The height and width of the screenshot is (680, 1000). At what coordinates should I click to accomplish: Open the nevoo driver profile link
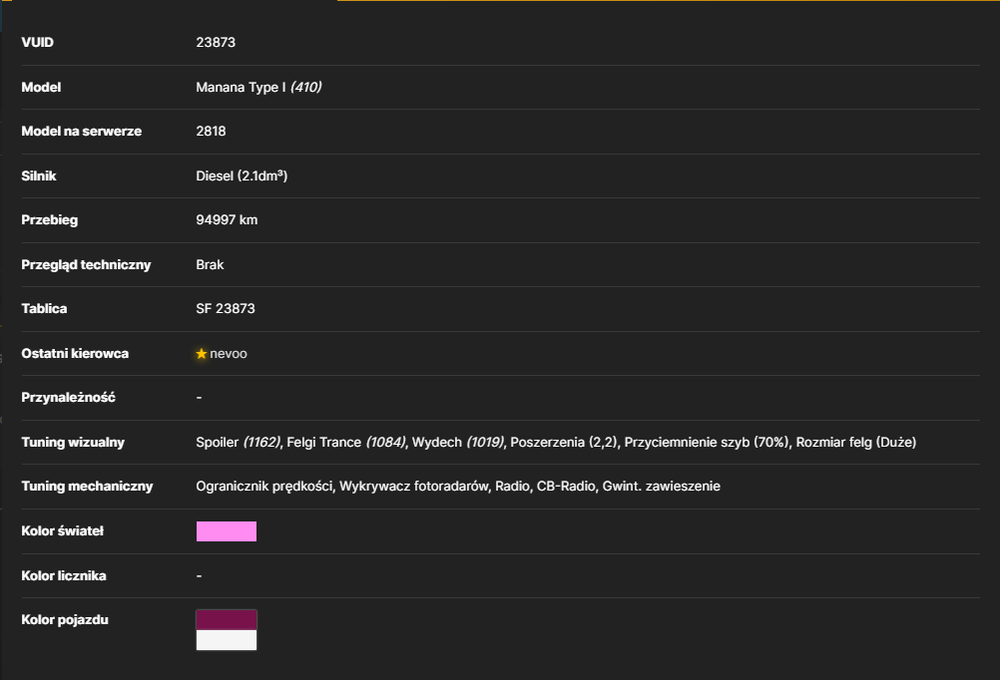tap(228, 353)
